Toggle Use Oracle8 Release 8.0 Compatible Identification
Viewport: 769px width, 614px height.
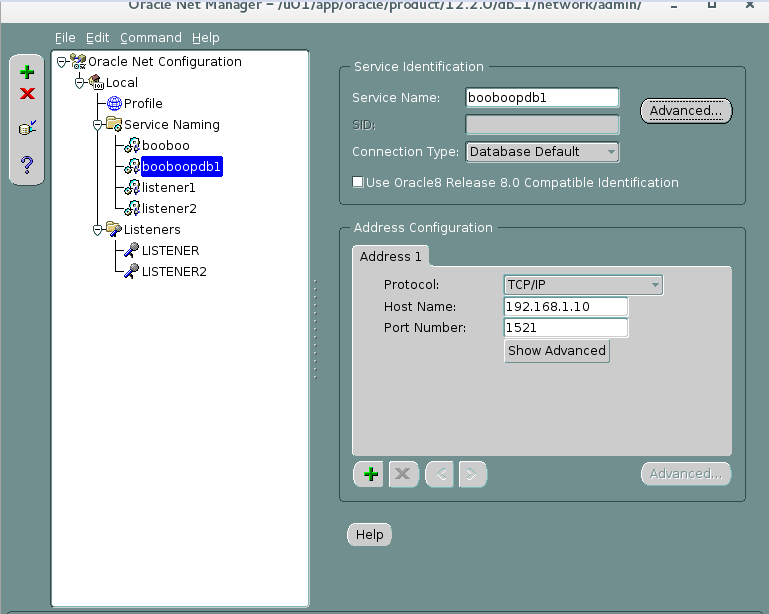pyautogui.click(x=358, y=183)
